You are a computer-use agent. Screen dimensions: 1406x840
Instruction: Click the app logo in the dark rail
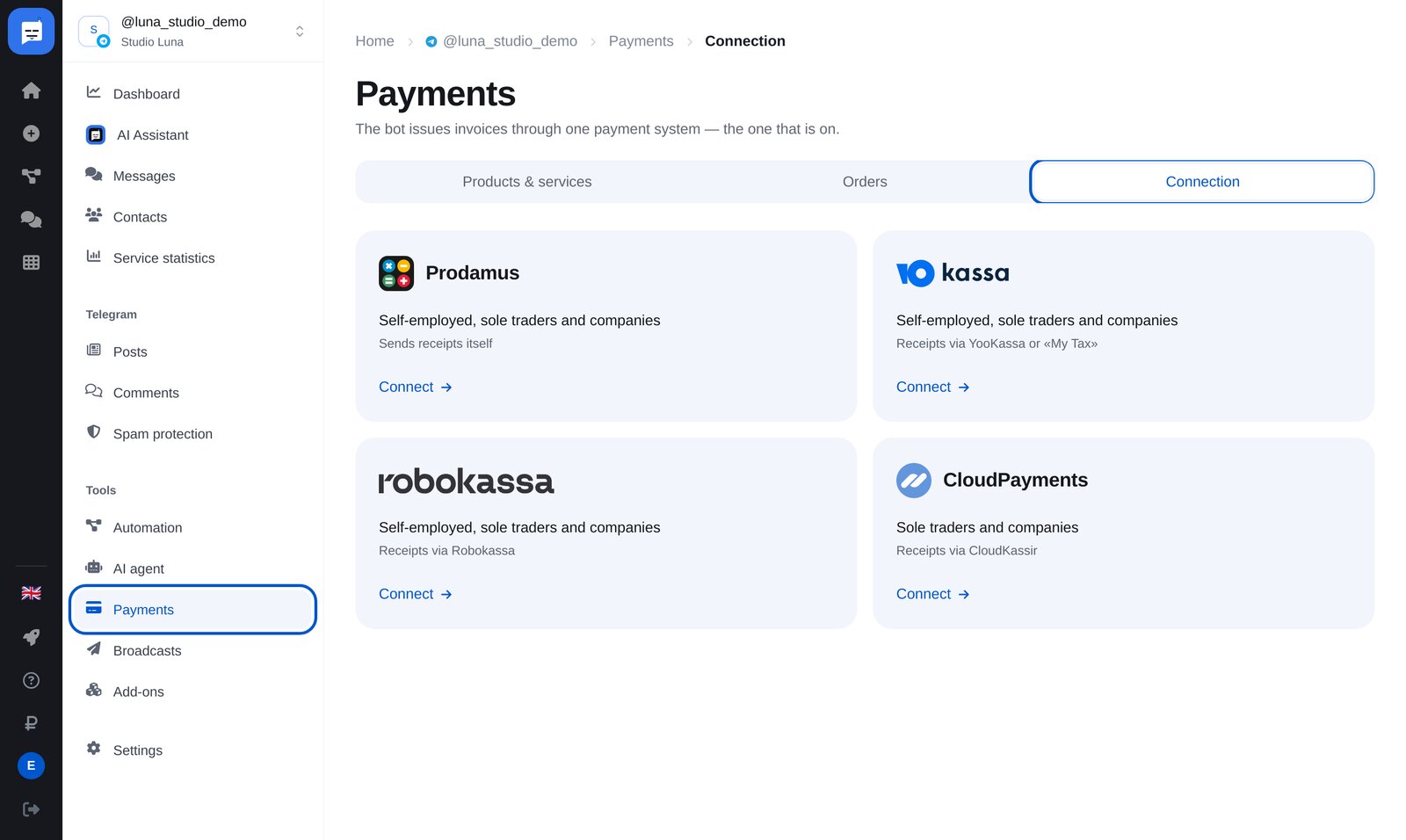click(31, 32)
